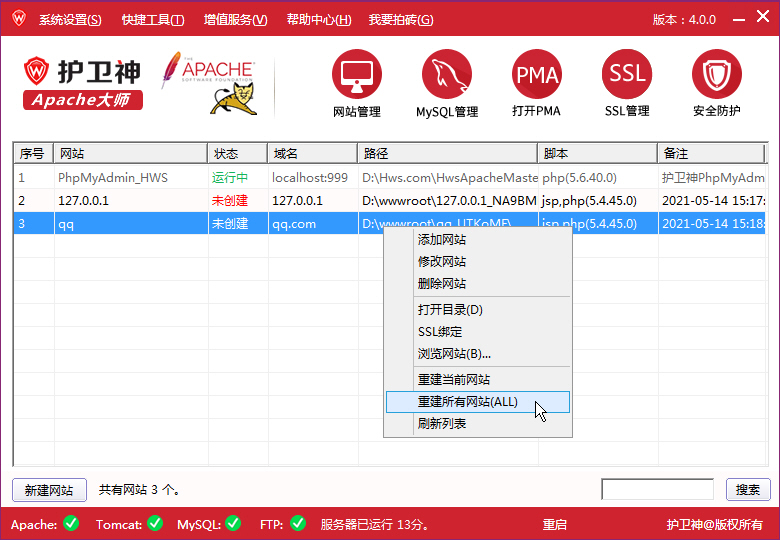Click the MySQL status green check icon
Viewport: 780px width, 540px height.
coord(233,523)
